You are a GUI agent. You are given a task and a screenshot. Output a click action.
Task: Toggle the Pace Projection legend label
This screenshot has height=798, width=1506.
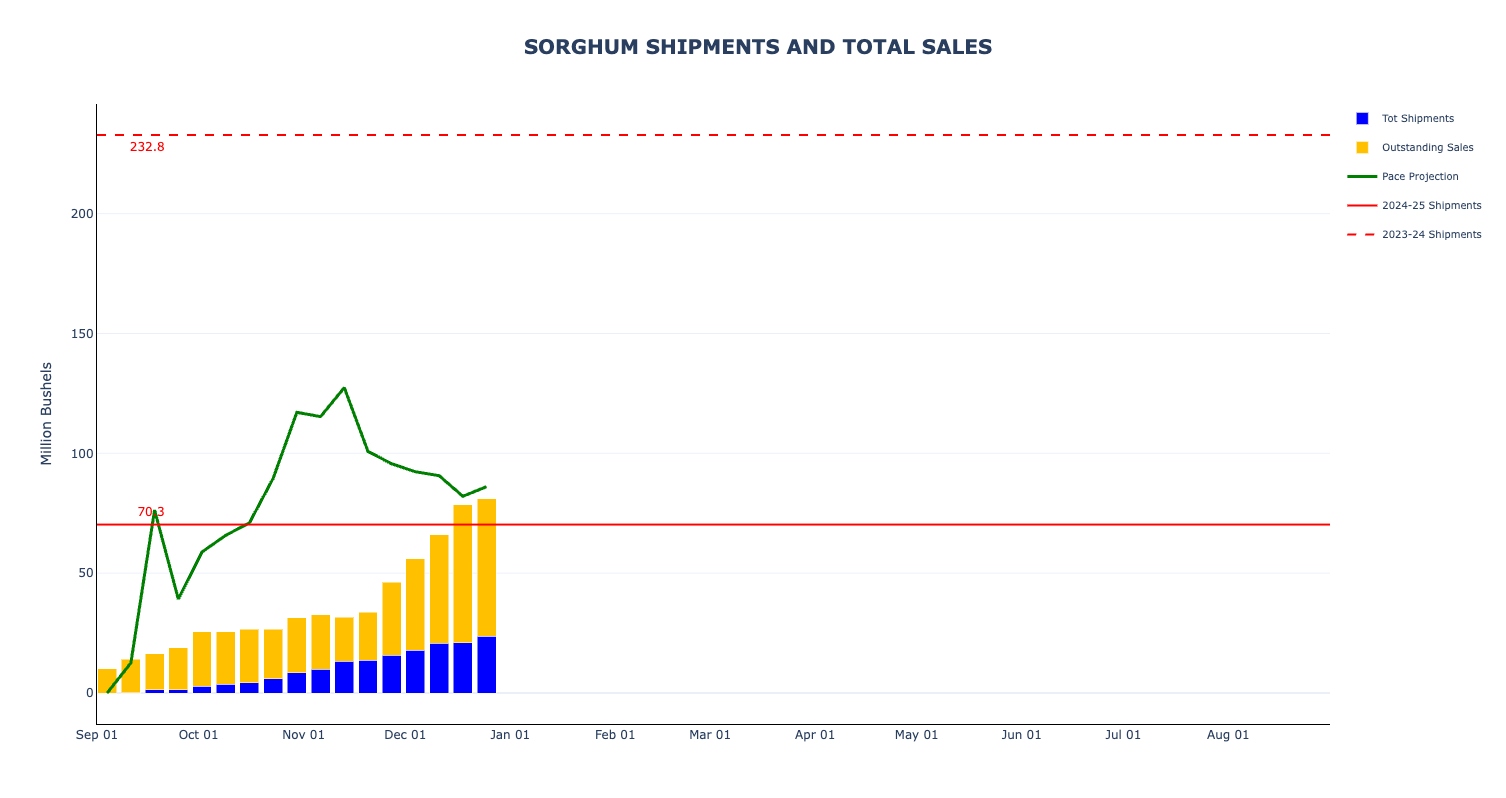1420,177
